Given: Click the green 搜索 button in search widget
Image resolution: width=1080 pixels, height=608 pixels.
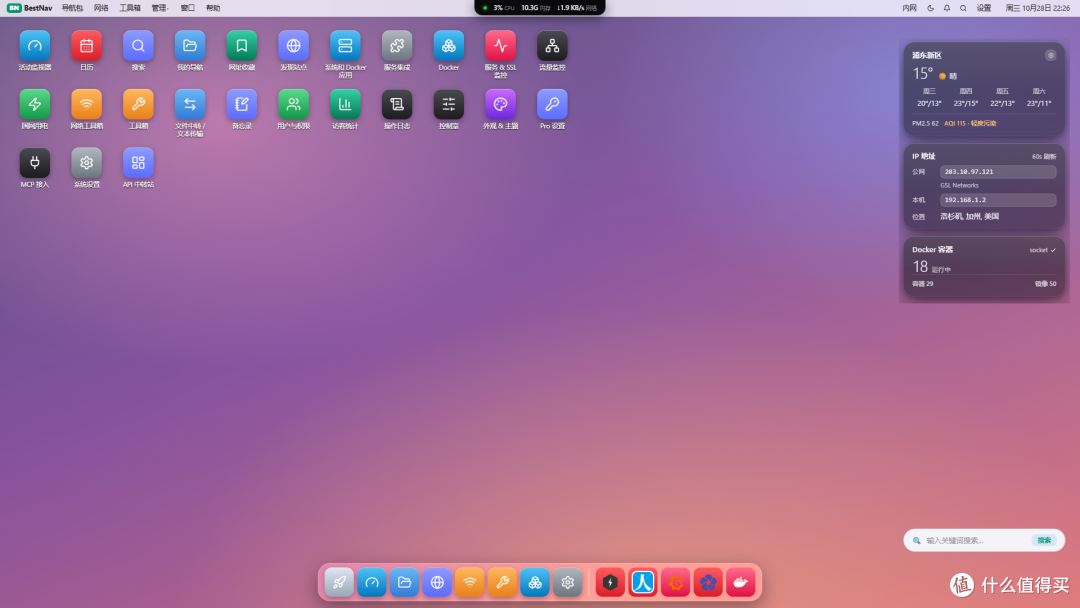Looking at the screenshot, I should 1044,541.
